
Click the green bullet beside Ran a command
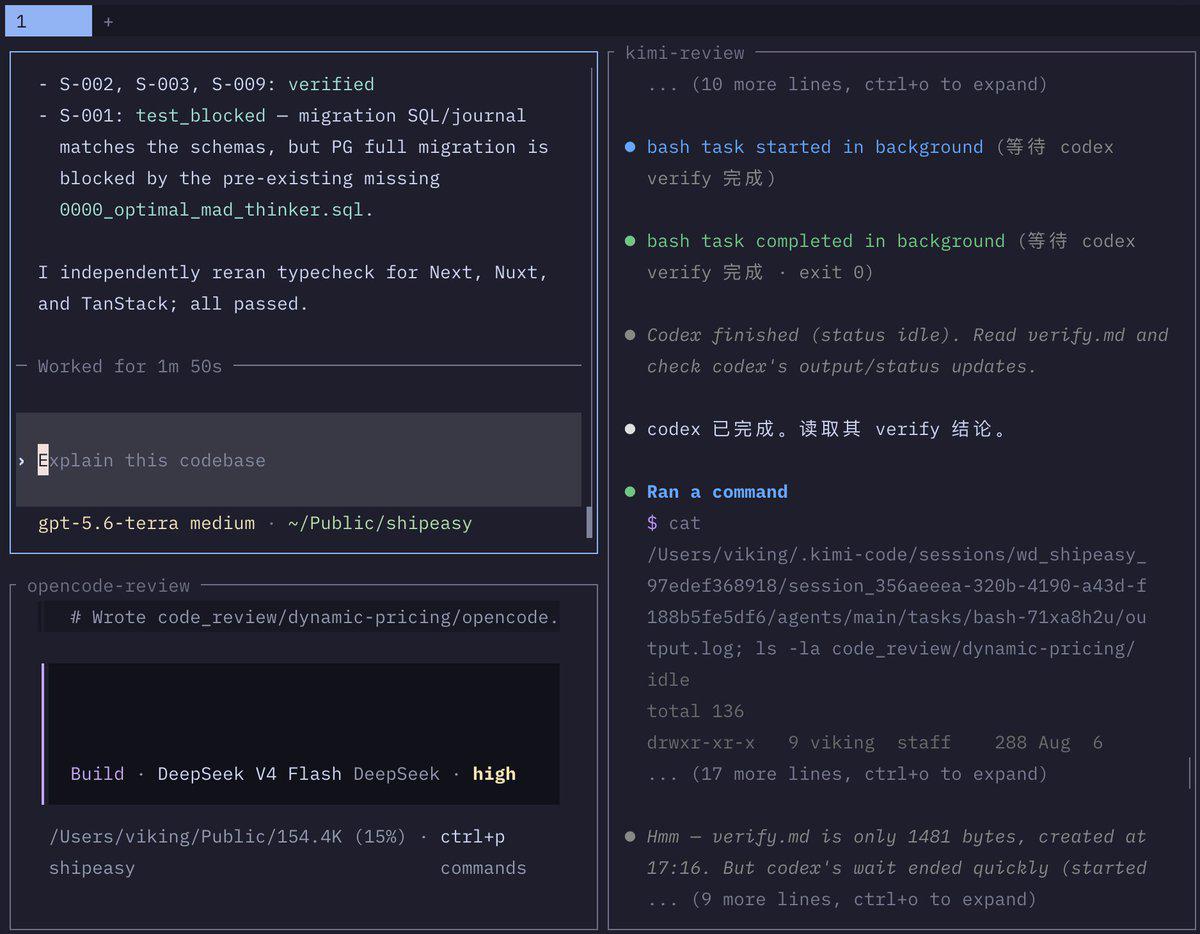630,492
